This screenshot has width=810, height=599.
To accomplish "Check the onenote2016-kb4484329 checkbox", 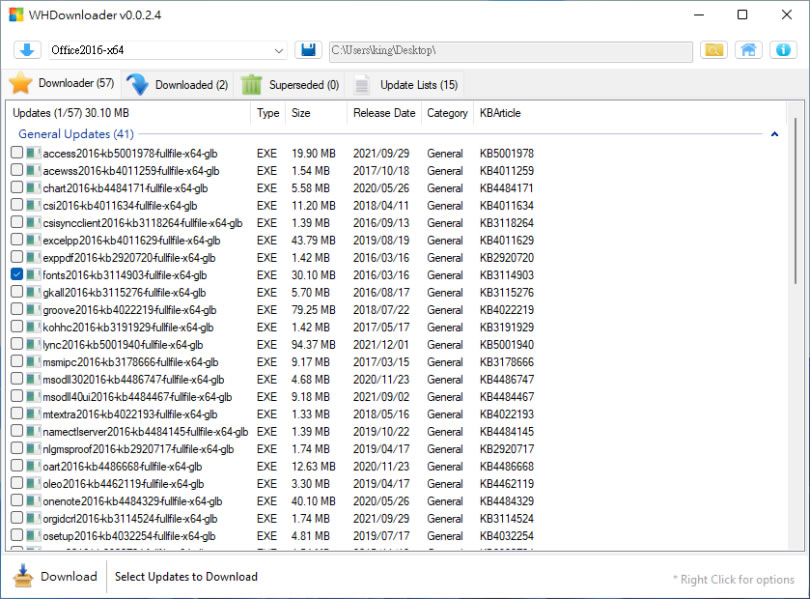I will click(17, 500).
